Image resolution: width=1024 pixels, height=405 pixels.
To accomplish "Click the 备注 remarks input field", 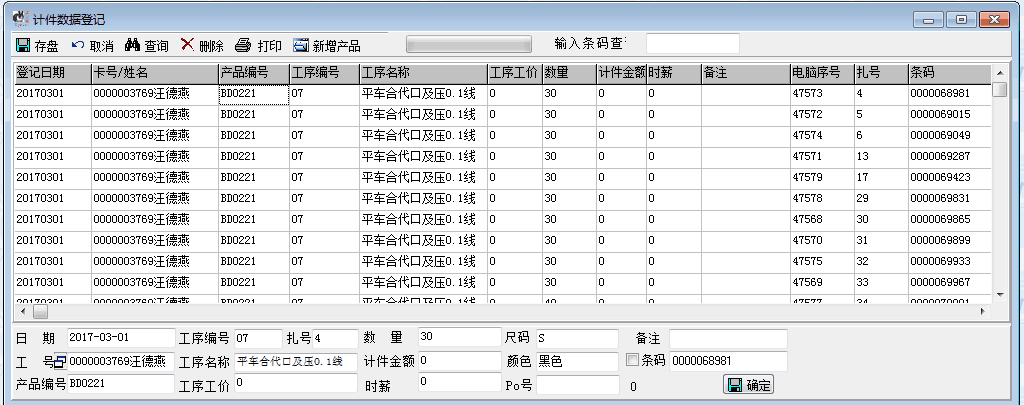I will pyautogui.click(x=728, y=337).
